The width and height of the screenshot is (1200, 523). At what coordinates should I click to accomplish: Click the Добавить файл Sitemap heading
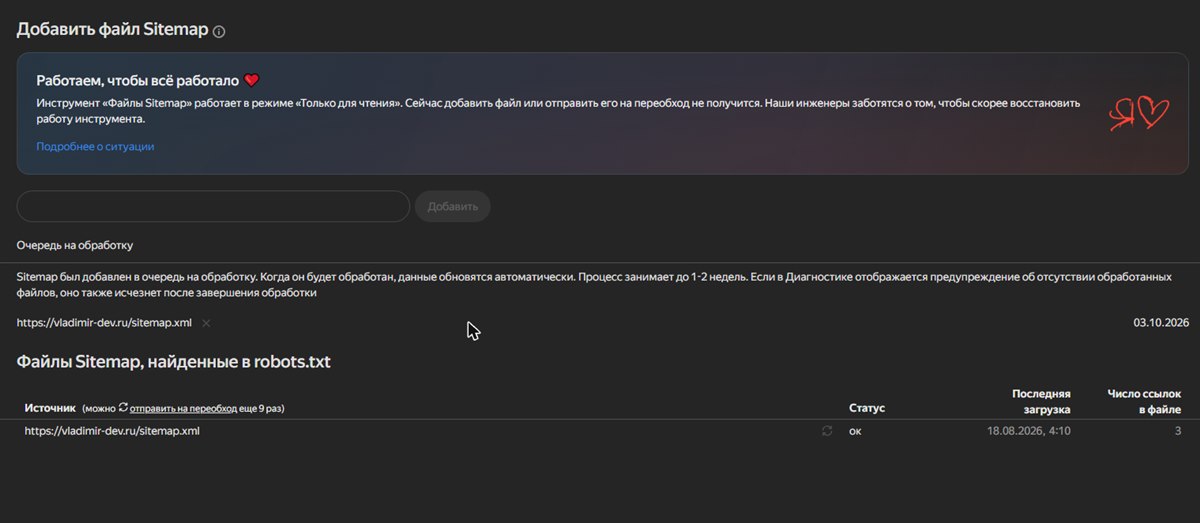pos(112,30)
